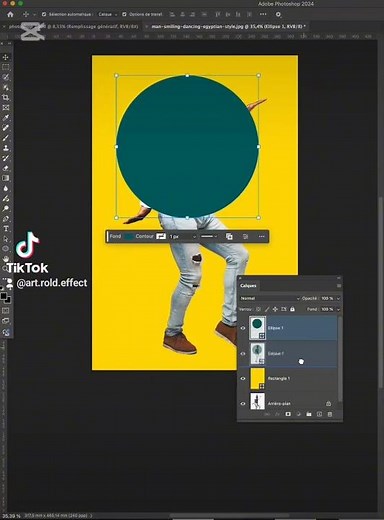
Task: Open more options ellipsis in options bar
Action: (263, 14)
